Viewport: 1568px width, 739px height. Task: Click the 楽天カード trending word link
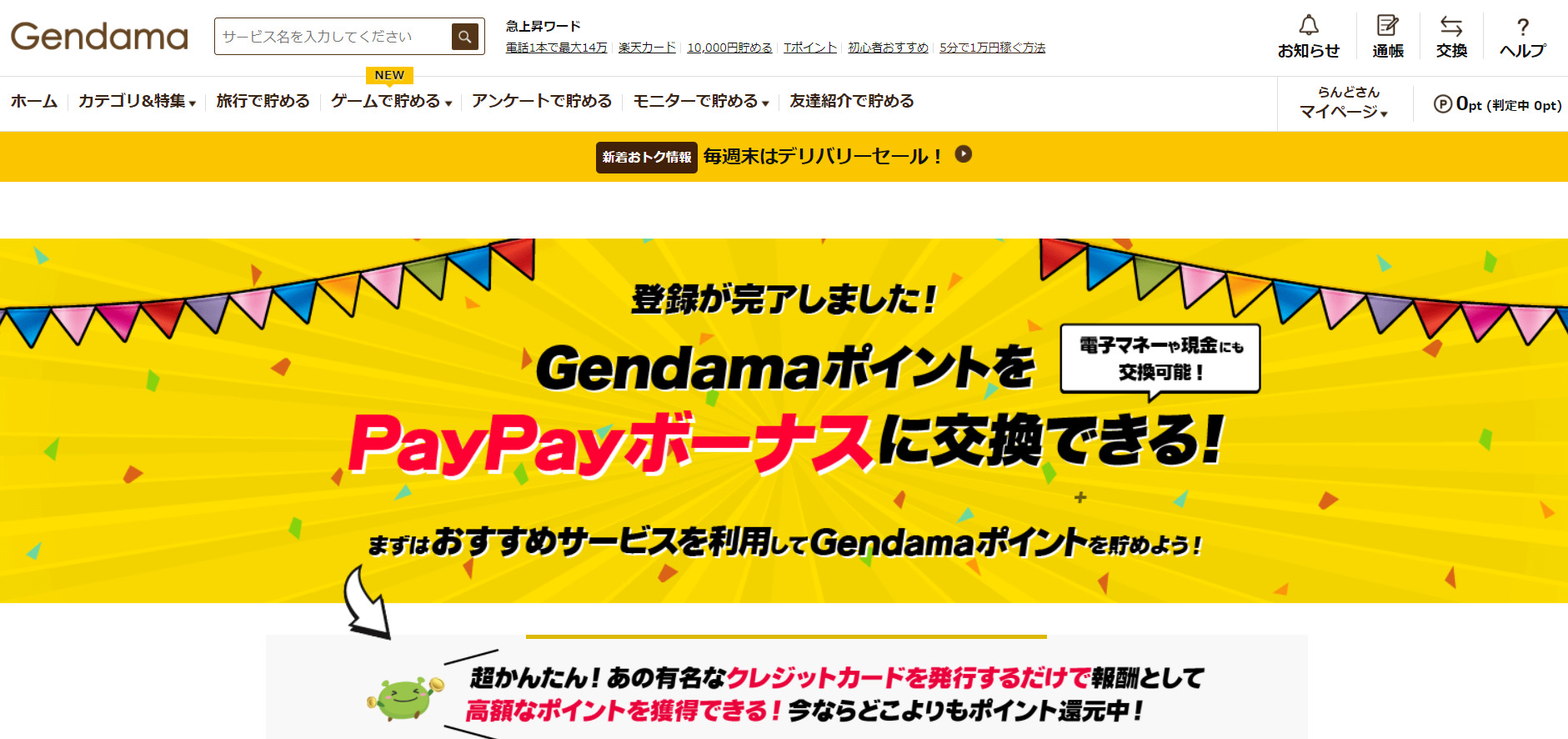[647, 48]
